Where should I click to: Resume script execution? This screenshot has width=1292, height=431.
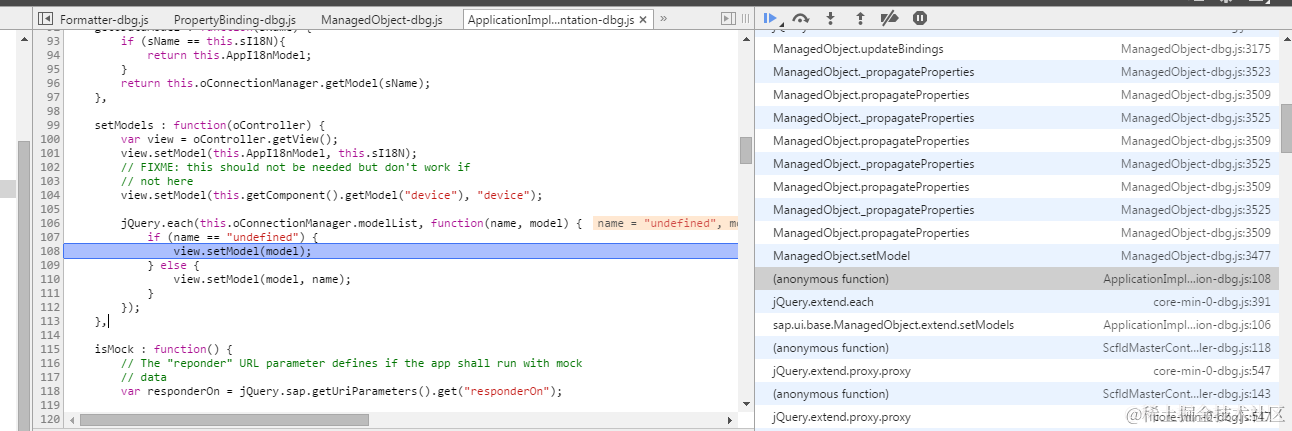point(772,18)
